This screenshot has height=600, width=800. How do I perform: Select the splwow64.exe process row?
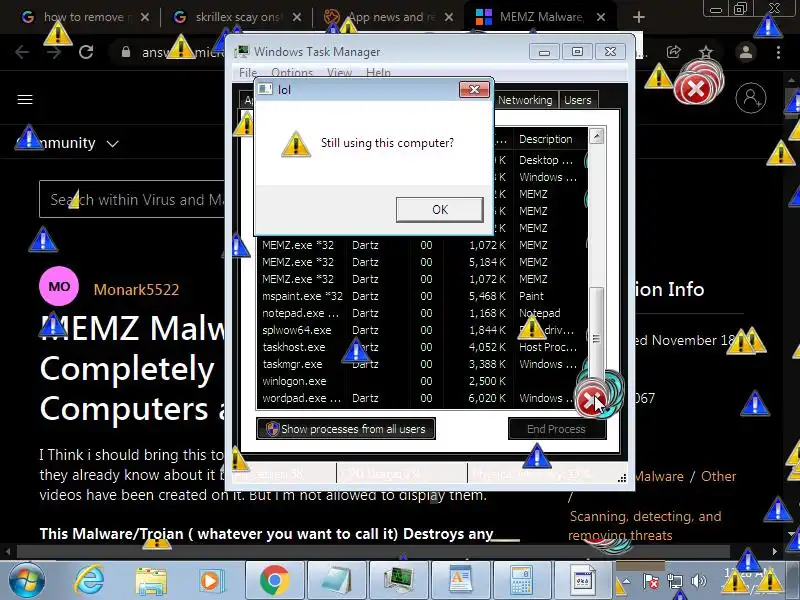pos(422,330)
